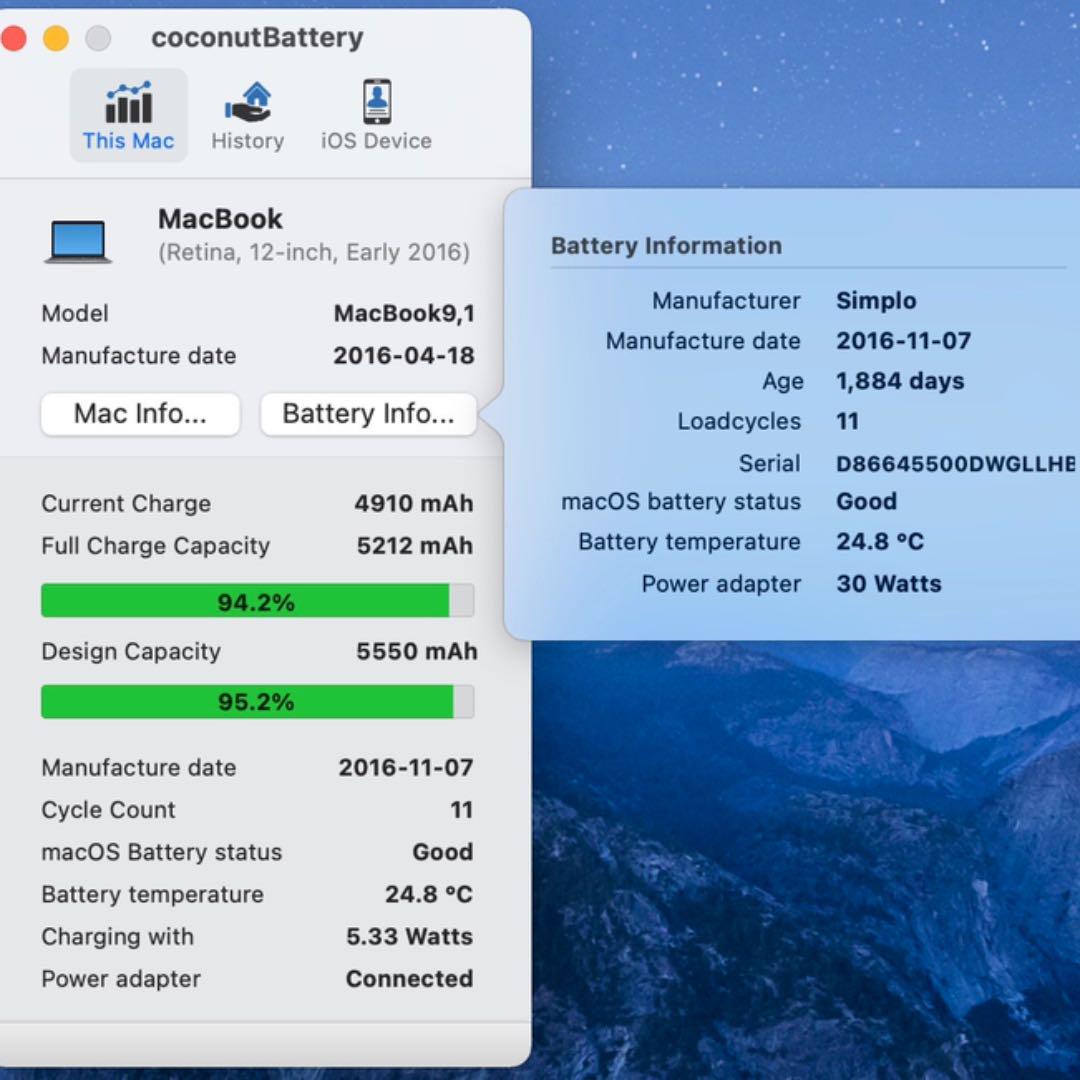This screenshot has width=1080, height=1080.
Task: Click the Battery Info… button
Action: pyautogui.click(x=368, y=414)
